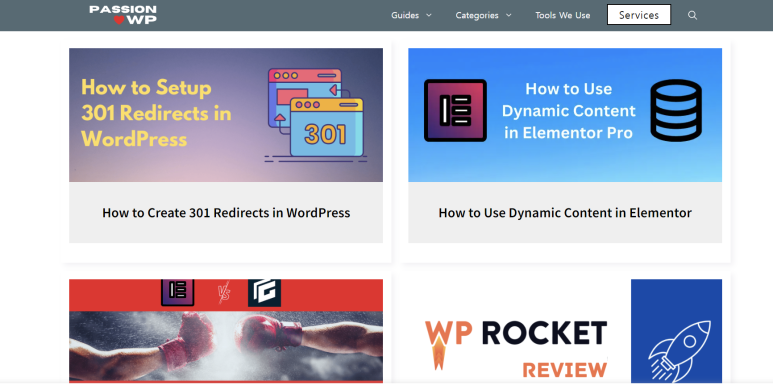The height and width of the screenshot is (385, 773).
Task: Open the Guides menu
Action: coord(405,15)
